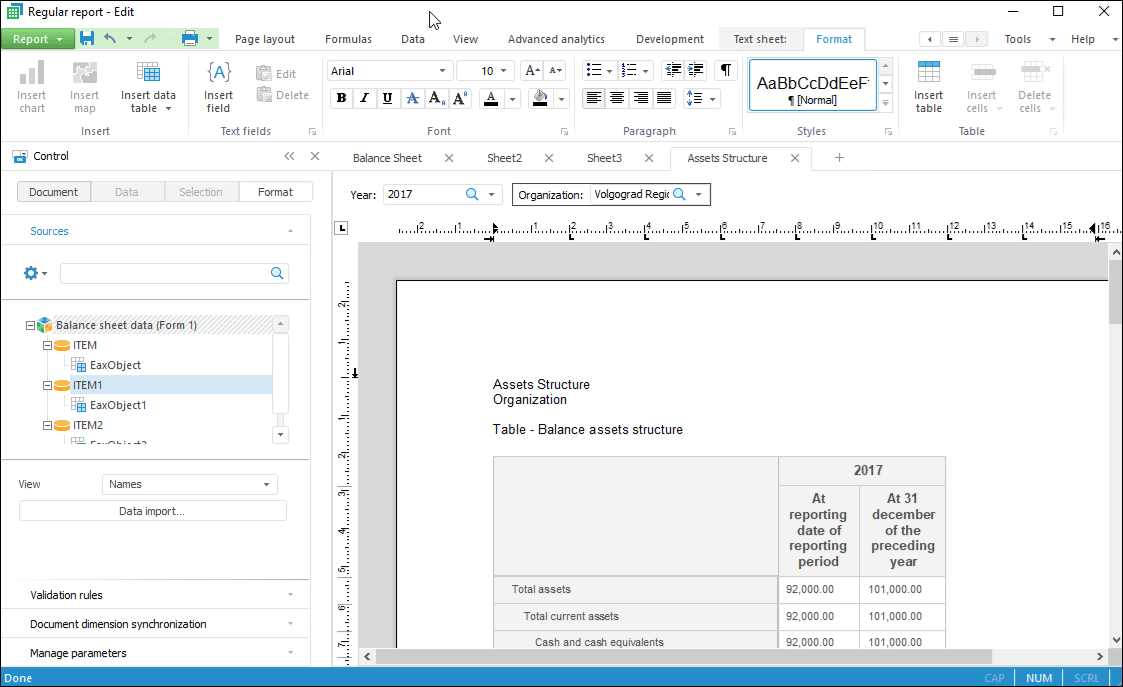Viewport: 1123px width, 687px height.
Task: Open the View Names dropdown
Action: [x=190, y=484]
